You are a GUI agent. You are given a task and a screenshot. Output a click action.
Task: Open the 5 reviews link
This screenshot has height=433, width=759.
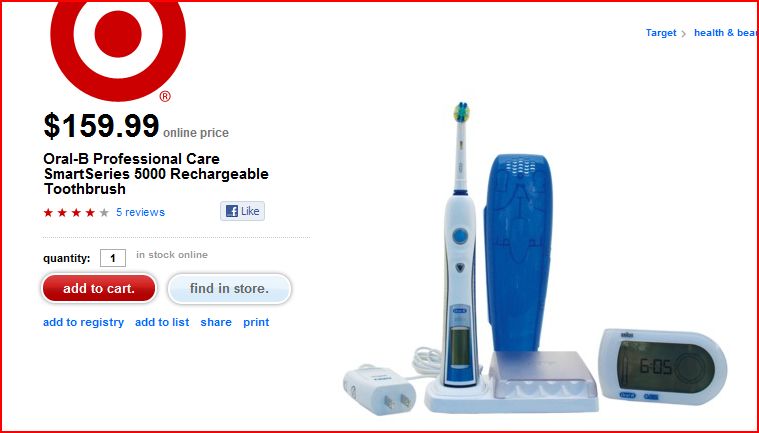pyautogui.click(x=140, y=212)
